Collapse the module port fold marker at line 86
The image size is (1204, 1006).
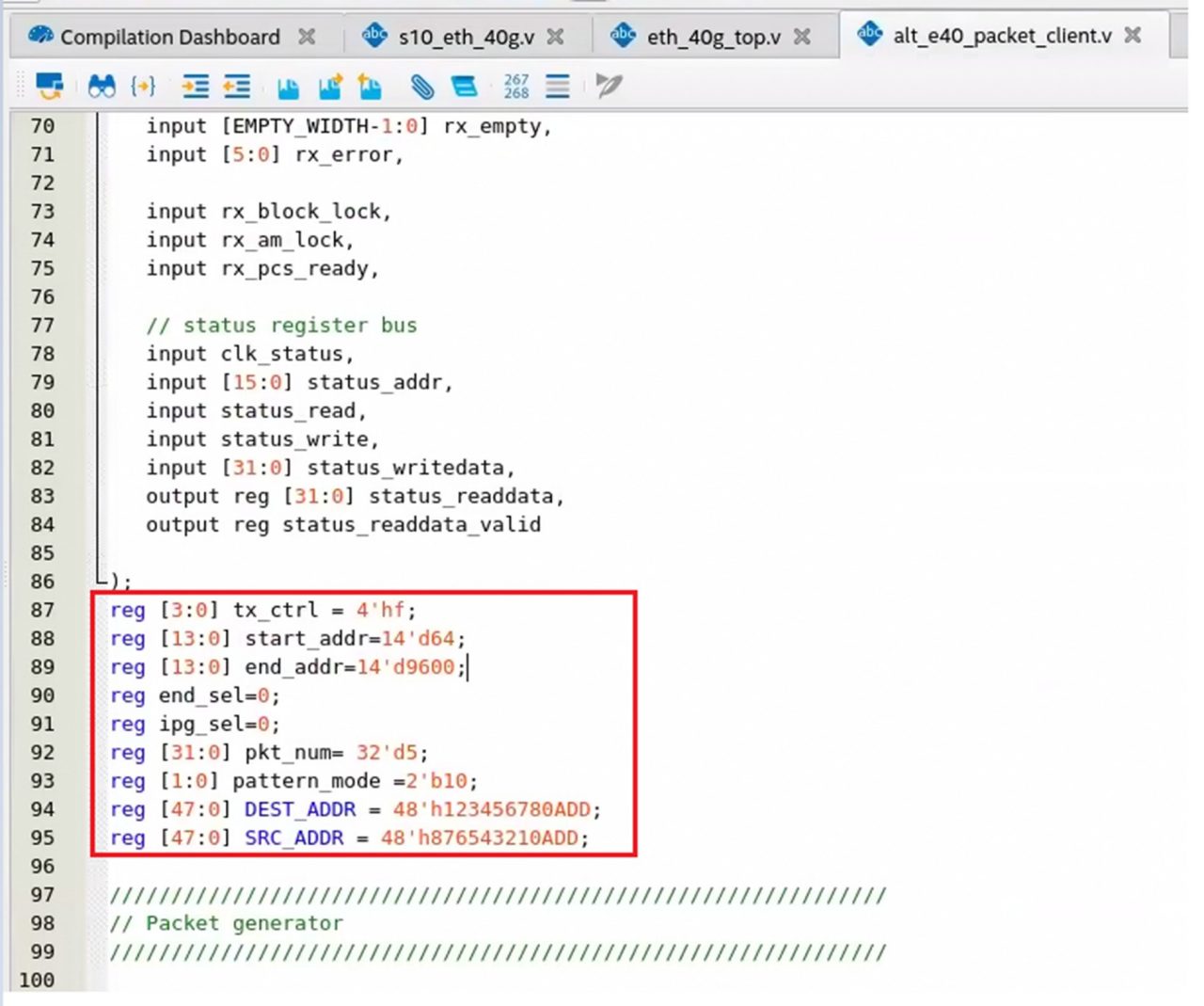tap(99, 580)
